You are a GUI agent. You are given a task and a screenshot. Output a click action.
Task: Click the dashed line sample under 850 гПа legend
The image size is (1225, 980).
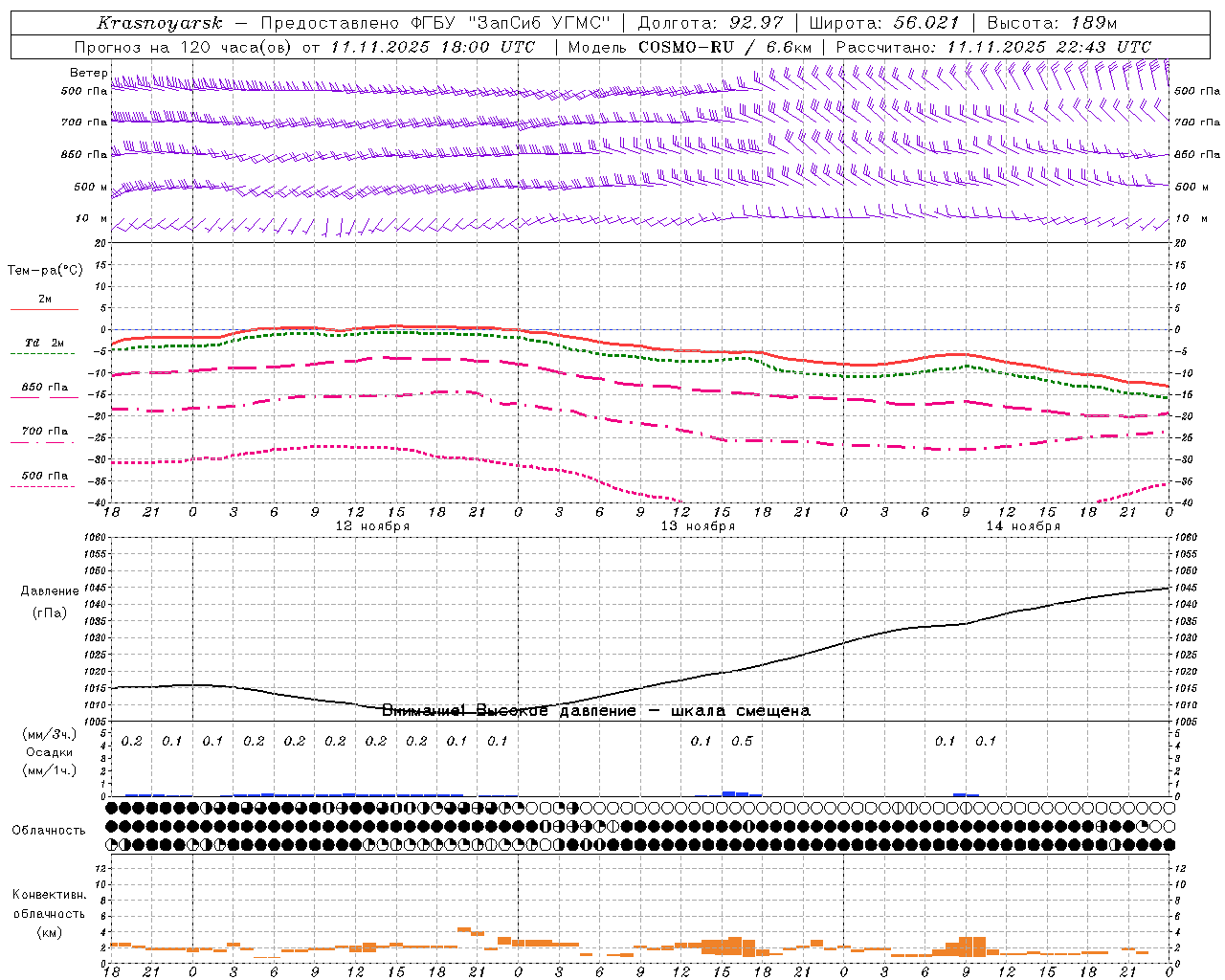click(x=44, y=397)
